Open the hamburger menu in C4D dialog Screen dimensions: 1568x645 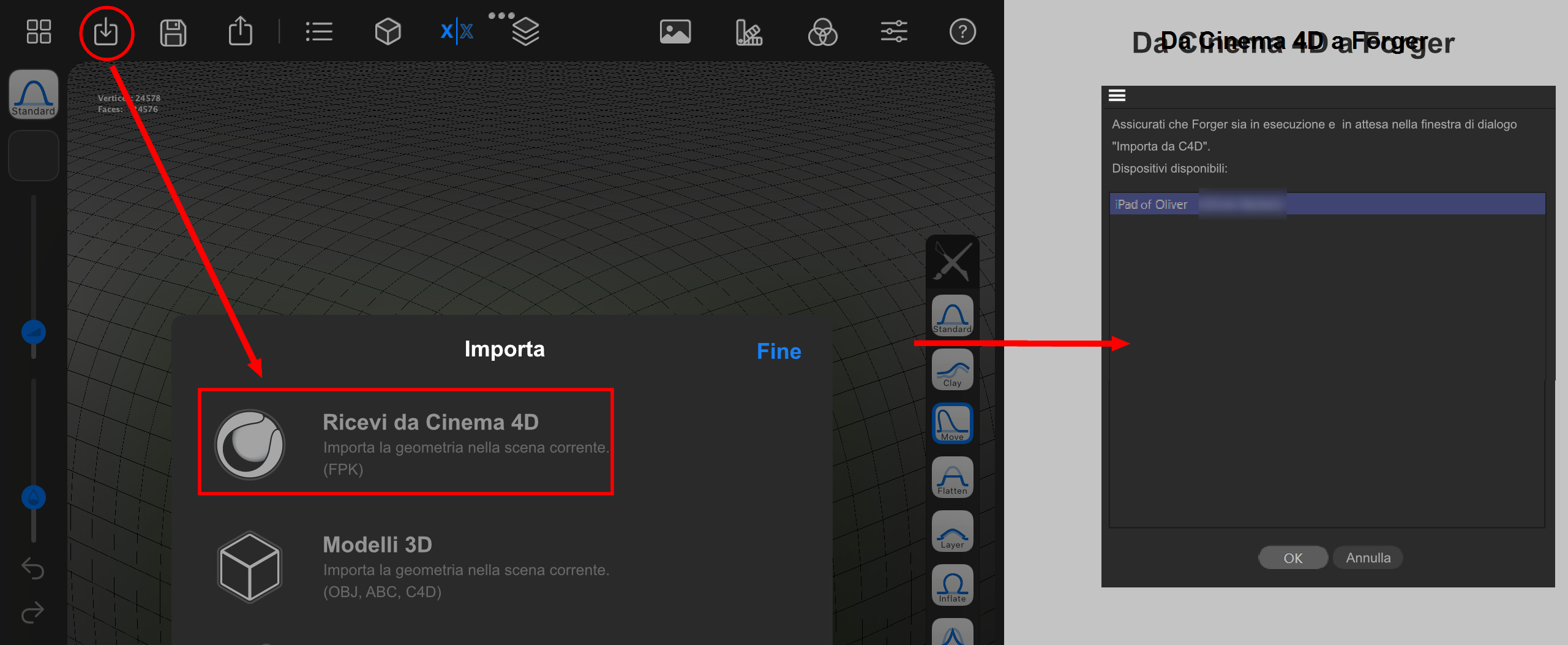click(x=1117, y=96)
